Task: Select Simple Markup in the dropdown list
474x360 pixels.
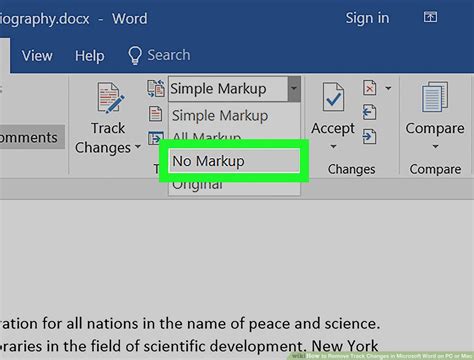Action: pos(220,116)
